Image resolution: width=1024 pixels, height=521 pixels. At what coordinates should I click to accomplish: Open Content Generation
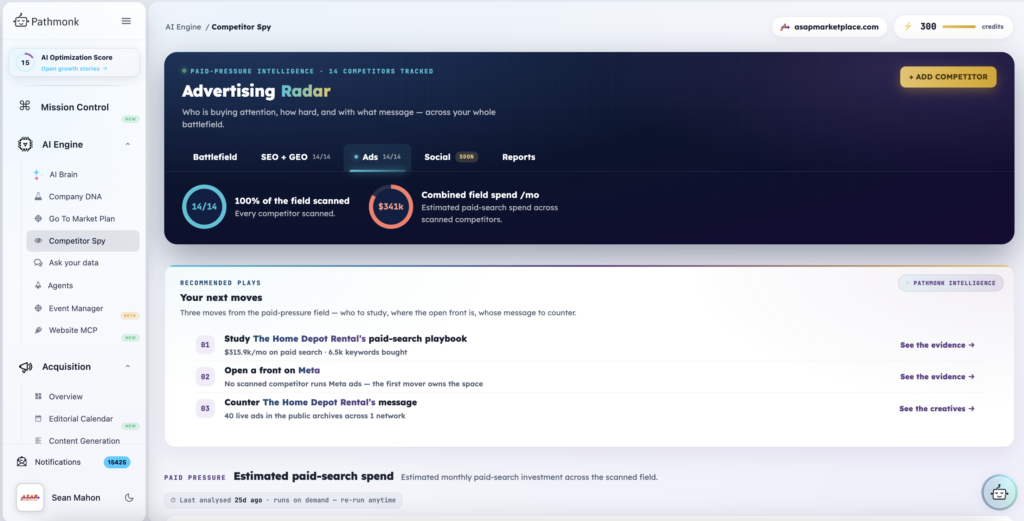point(84,441)
